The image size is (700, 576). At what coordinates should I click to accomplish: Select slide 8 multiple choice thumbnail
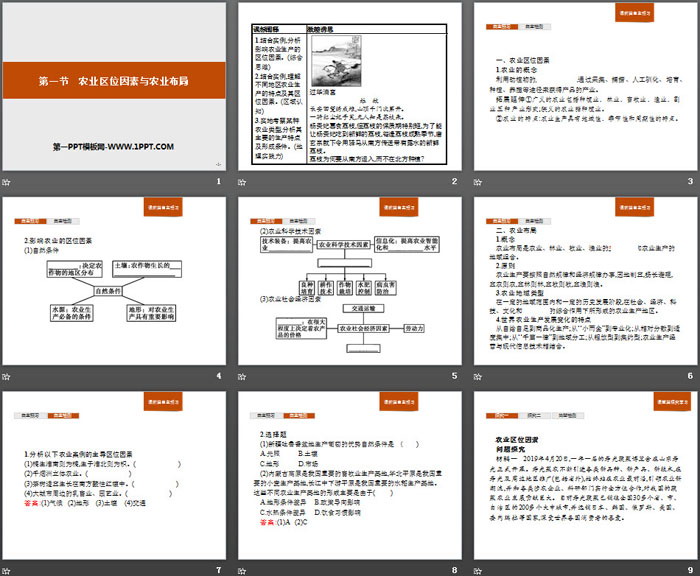point(350,476)
